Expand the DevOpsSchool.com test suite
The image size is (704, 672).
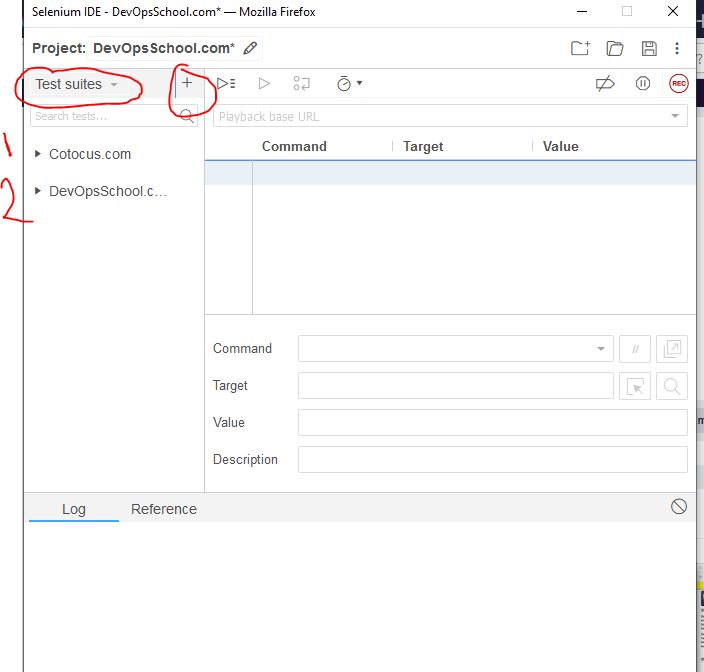[x=38, y=191]
